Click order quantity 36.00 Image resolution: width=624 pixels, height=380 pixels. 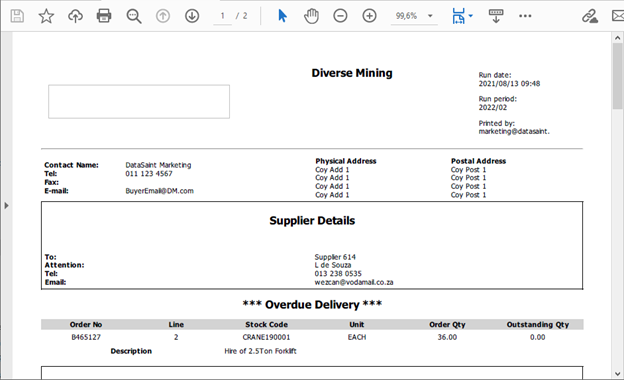[x=447, y=337]
